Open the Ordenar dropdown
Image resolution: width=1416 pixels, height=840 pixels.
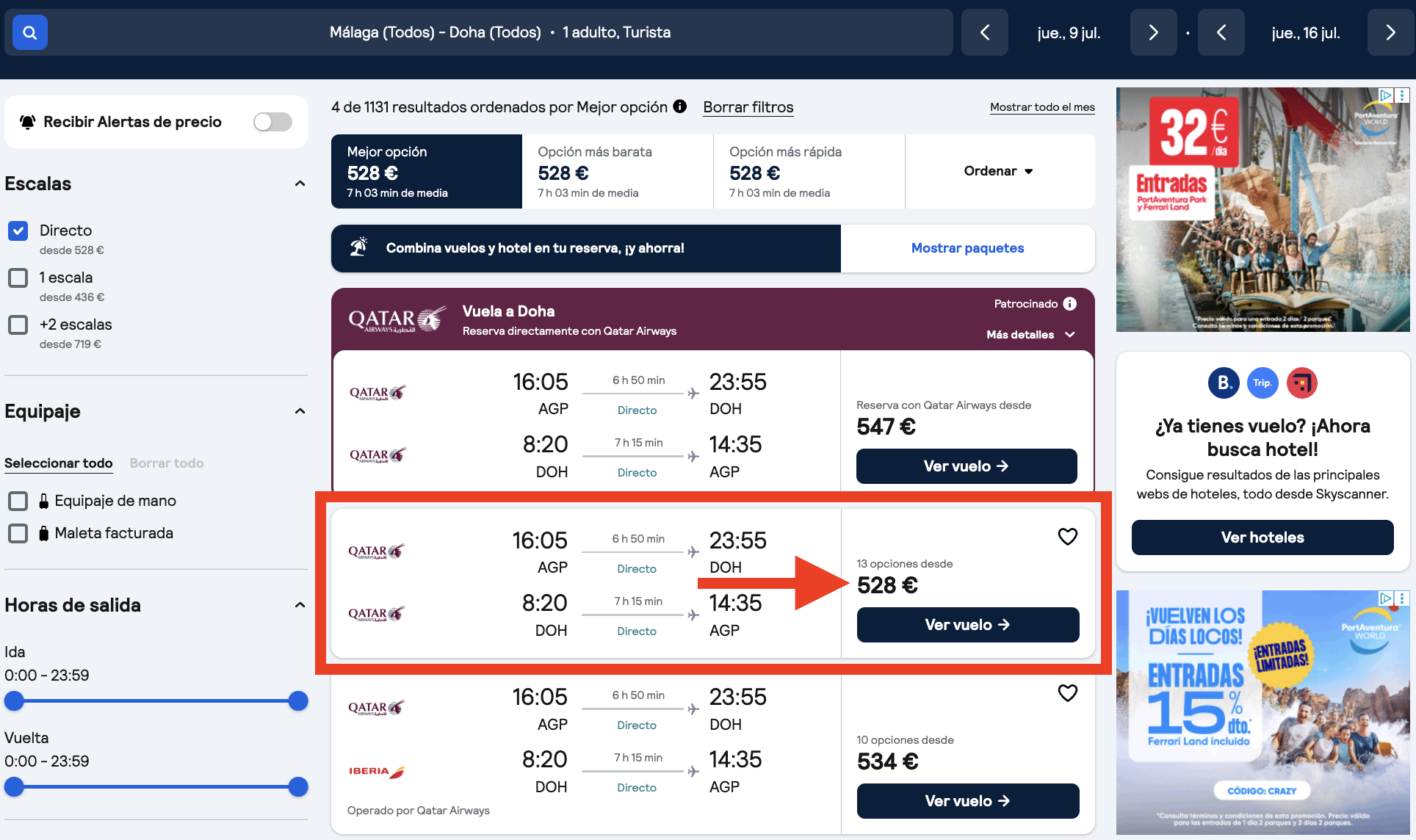click(998, 171)
